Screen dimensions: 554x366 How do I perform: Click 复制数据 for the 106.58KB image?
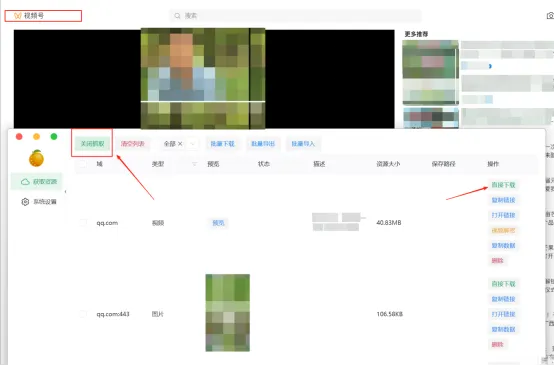tap(503, 329)
